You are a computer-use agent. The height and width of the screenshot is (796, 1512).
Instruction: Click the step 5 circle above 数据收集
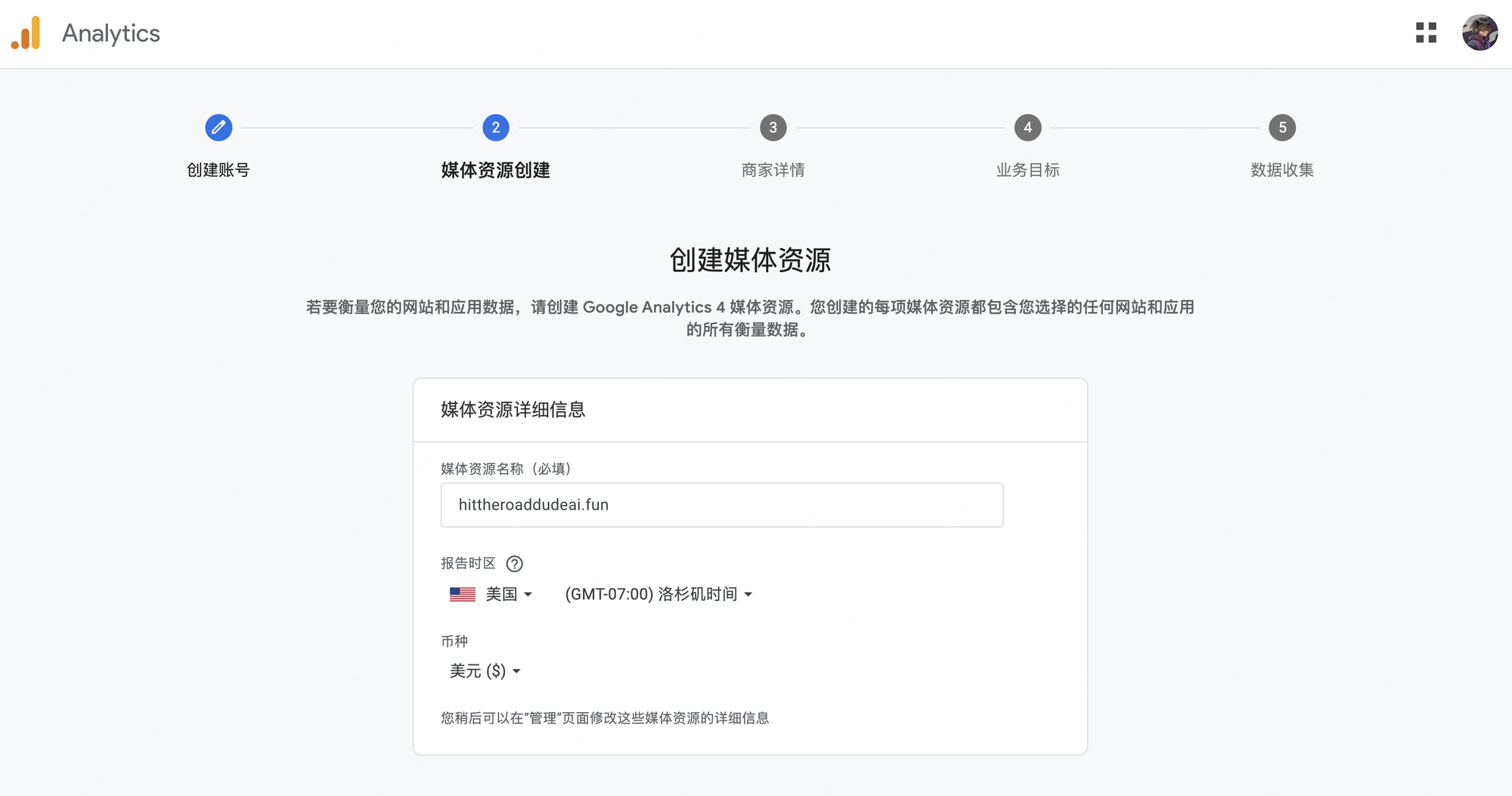[1282, 128]
